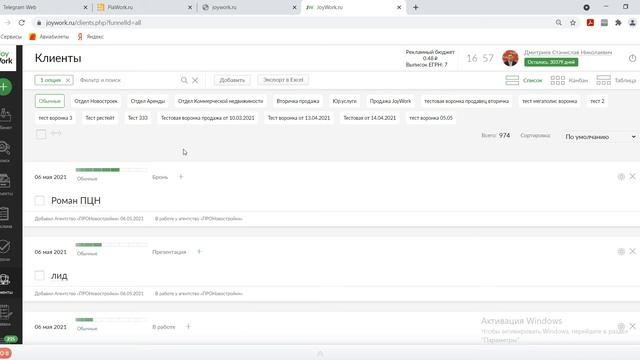The width and height of the screenshot is (640, 360).
Task: Switch to Таблица table view
Action: [616, 80]
